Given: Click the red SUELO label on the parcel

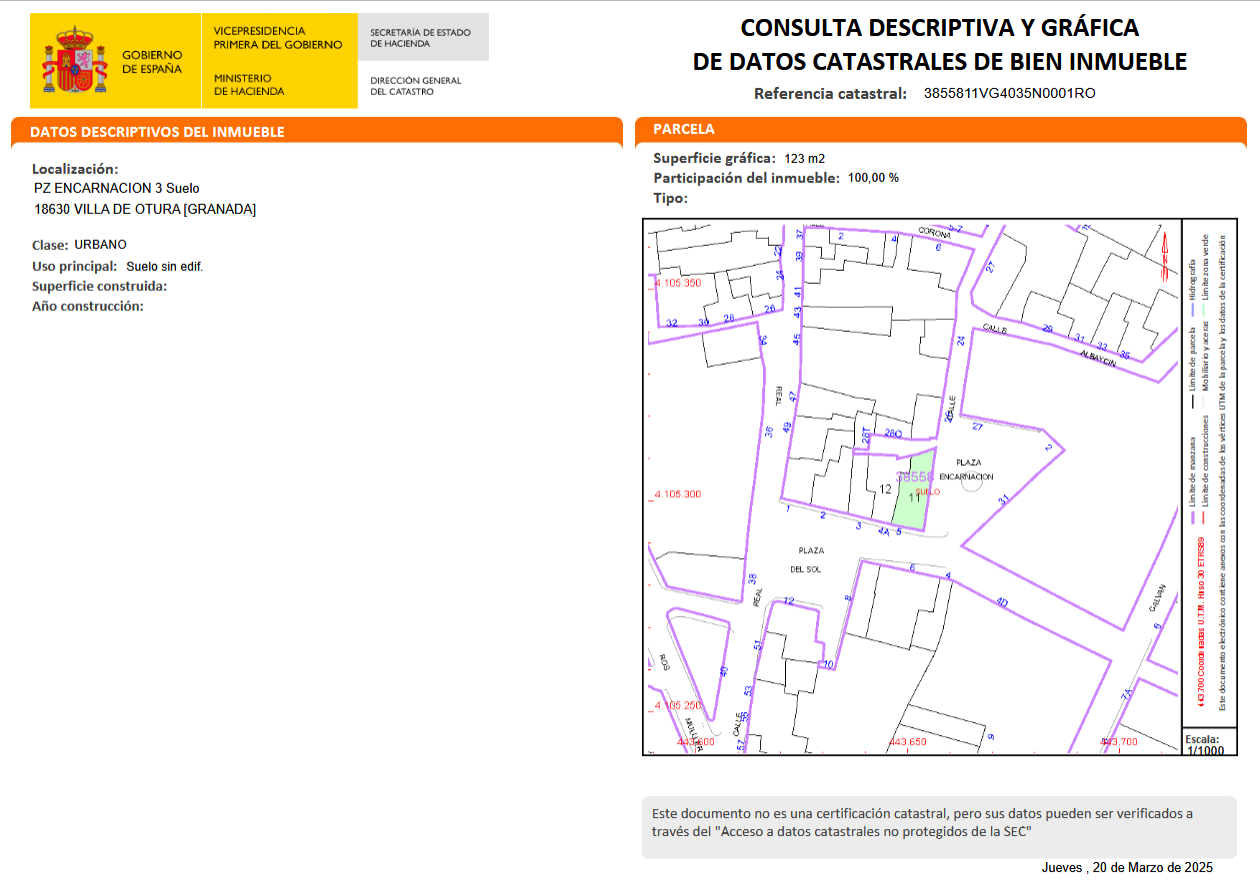Looking at the screenshot, I should [x=927, y=492].
